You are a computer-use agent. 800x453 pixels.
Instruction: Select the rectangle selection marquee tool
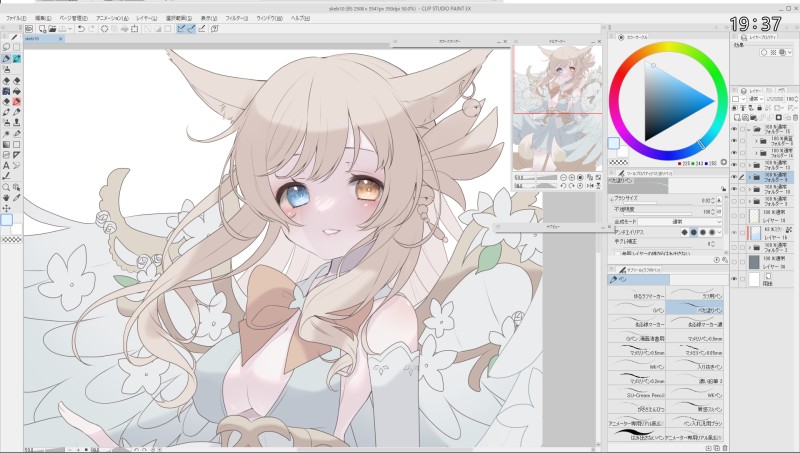tap(16, 47)
